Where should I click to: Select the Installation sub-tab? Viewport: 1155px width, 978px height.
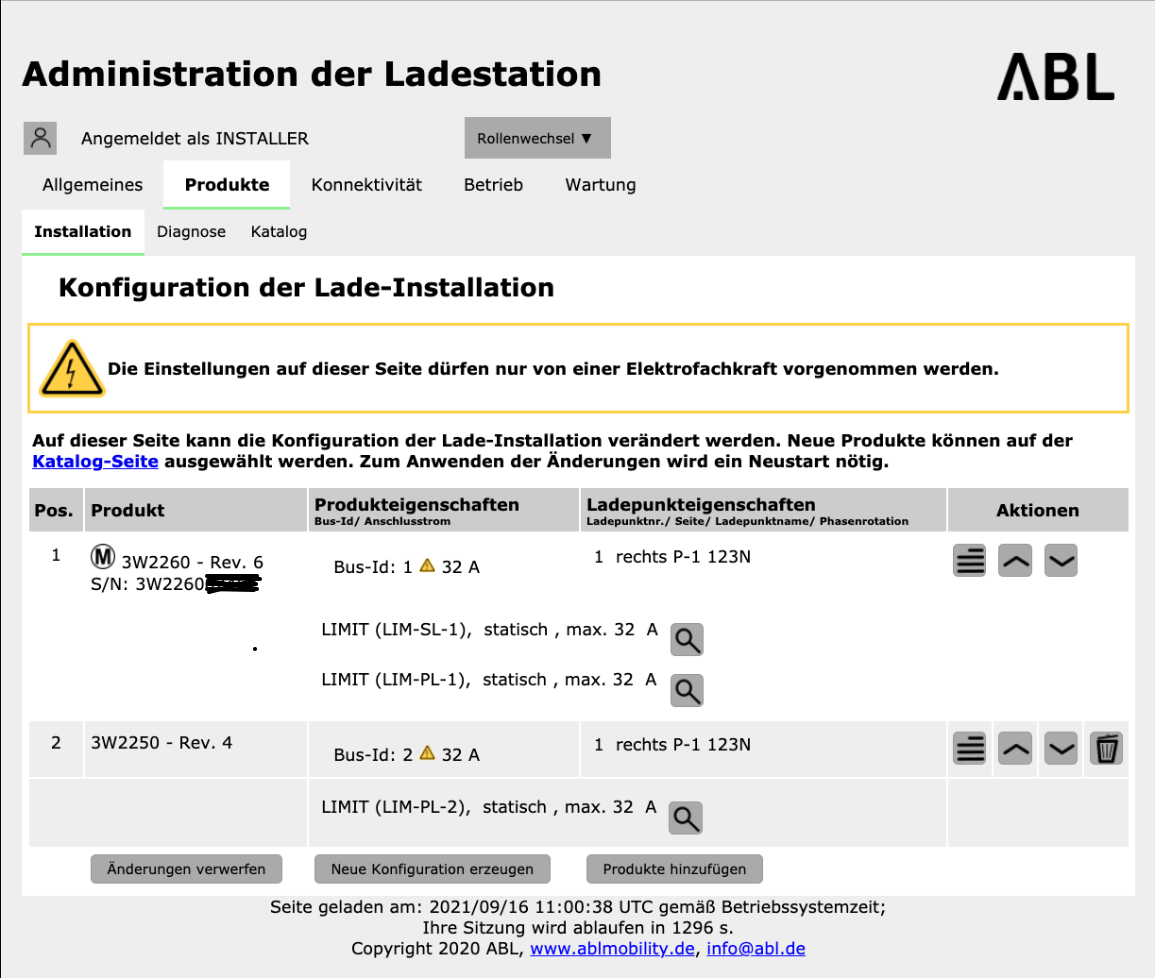[x=82, y=232]
